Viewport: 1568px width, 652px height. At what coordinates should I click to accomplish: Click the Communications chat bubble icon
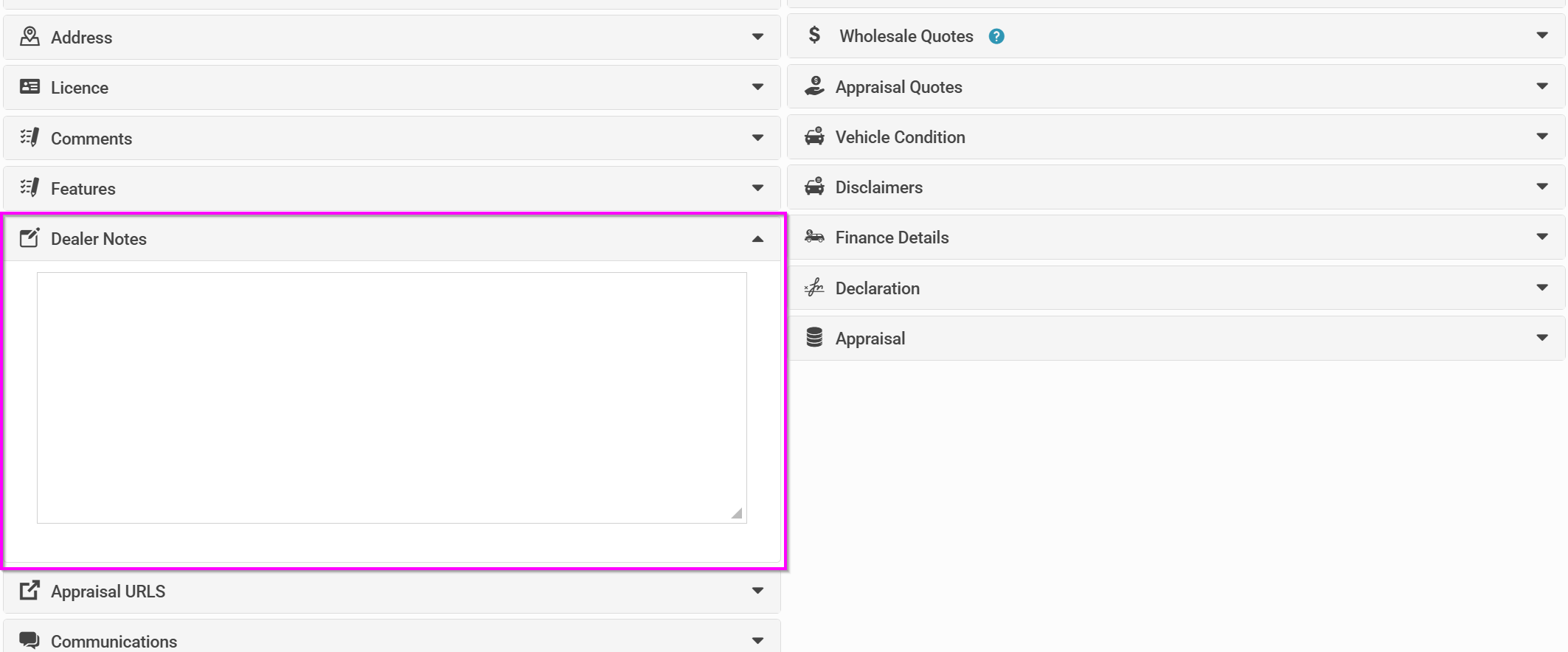[30, 640]
